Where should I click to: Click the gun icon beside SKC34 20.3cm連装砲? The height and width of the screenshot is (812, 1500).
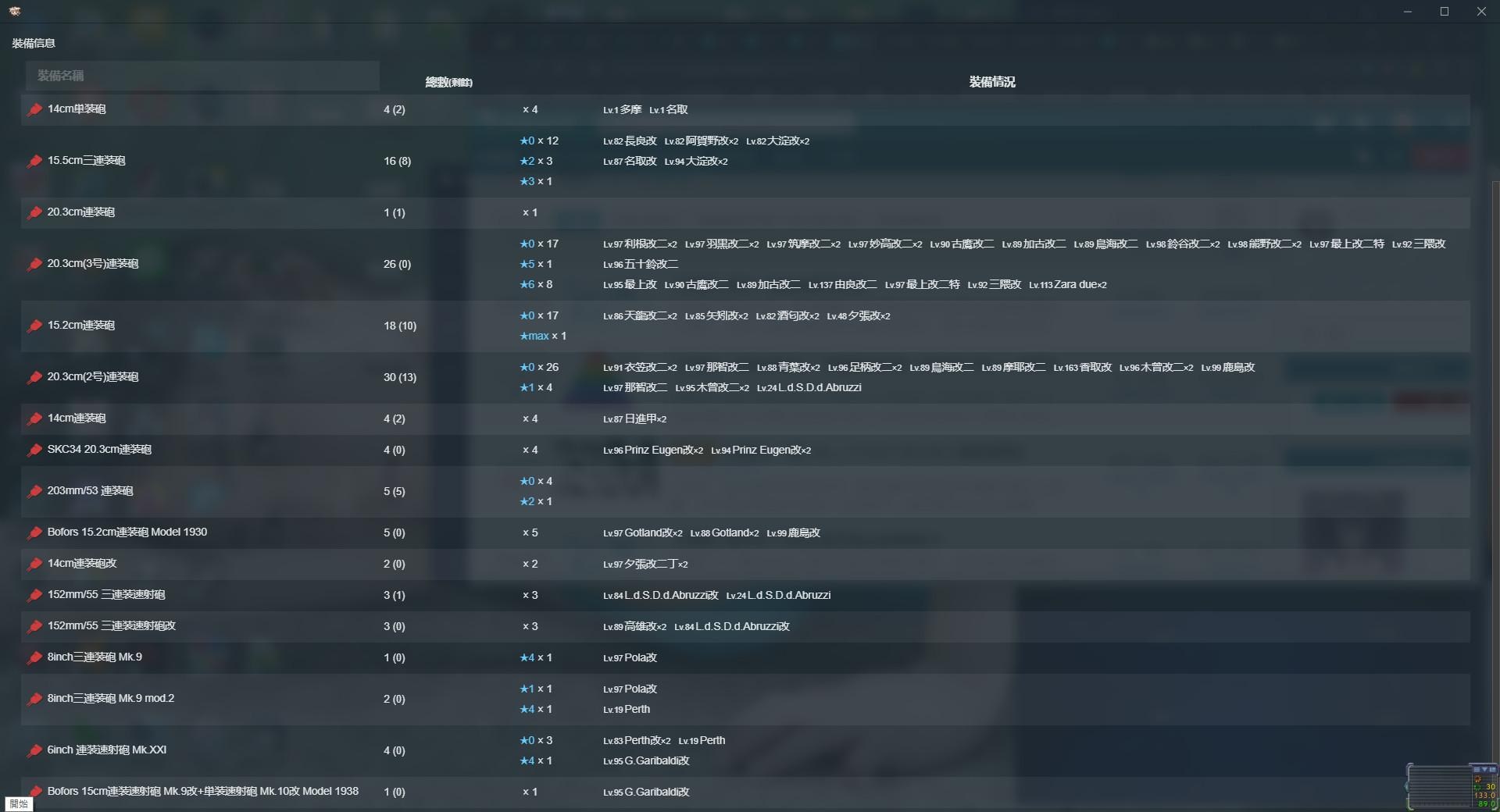pyautogui.click(x=34, y=450)
